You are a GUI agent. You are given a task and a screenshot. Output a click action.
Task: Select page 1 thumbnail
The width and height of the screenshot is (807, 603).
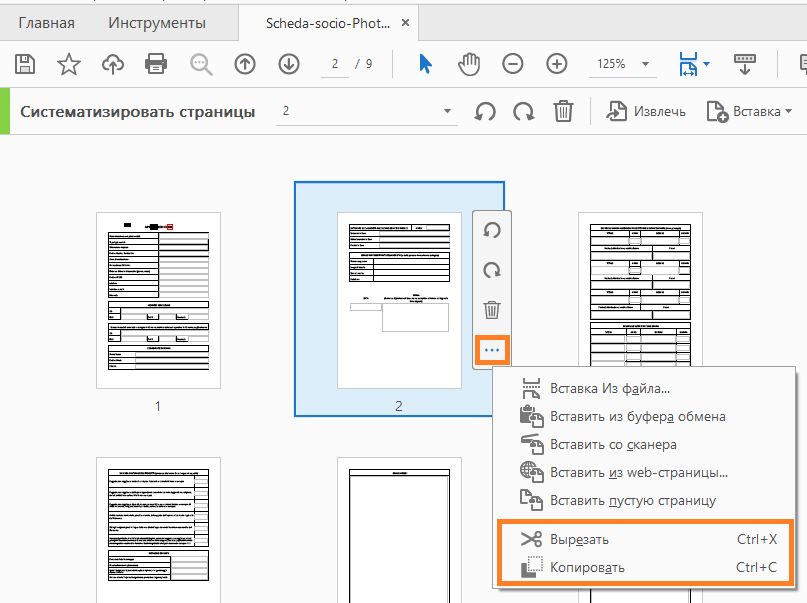(x=158, y=300)
